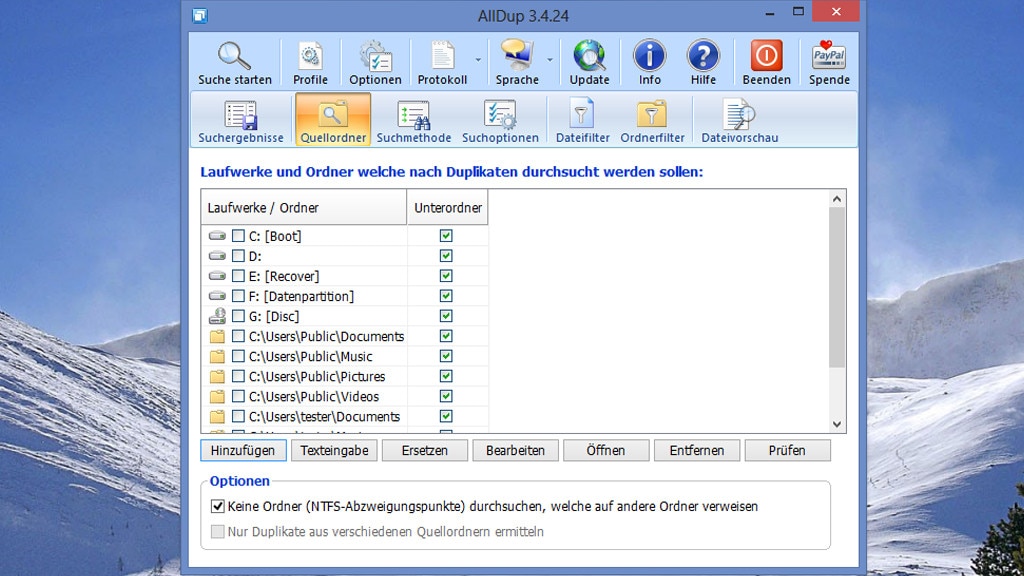
Task: Enable the C: [Boot] drive checkbox
Action: point(238,236)
